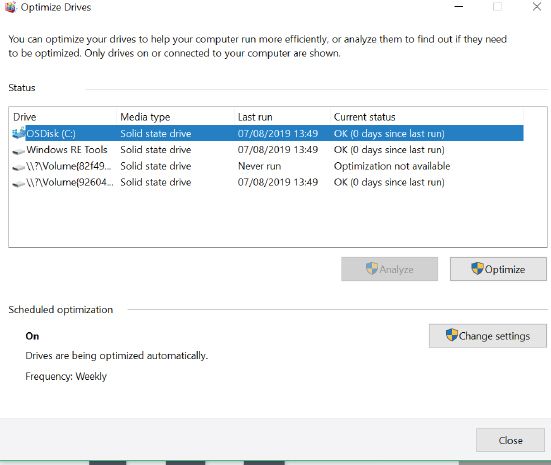551x465 pixels.
Task: Click the Volume{82f49 drive icon
Action: click(x=19, y=167)
